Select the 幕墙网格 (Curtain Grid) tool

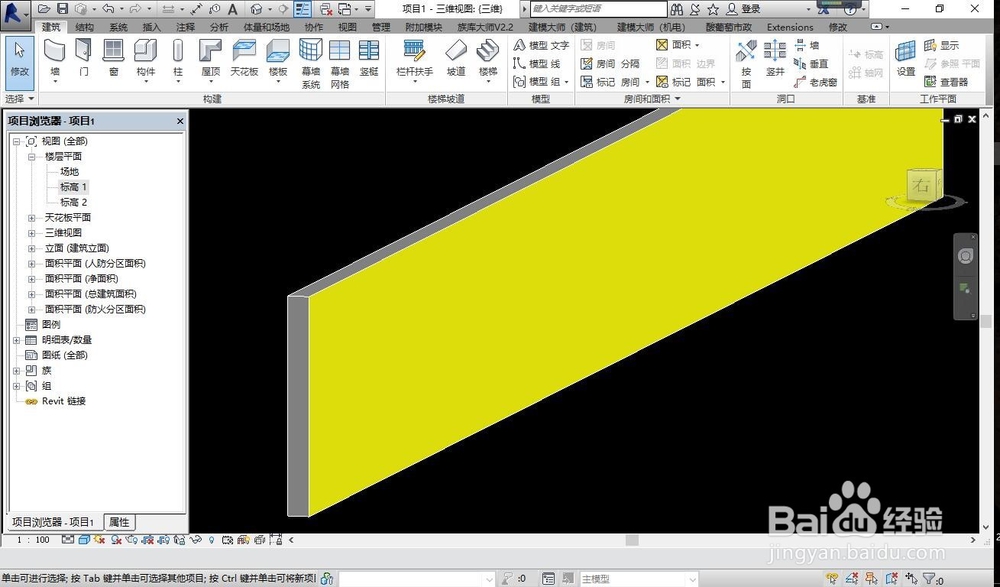(x=339, y=64)
